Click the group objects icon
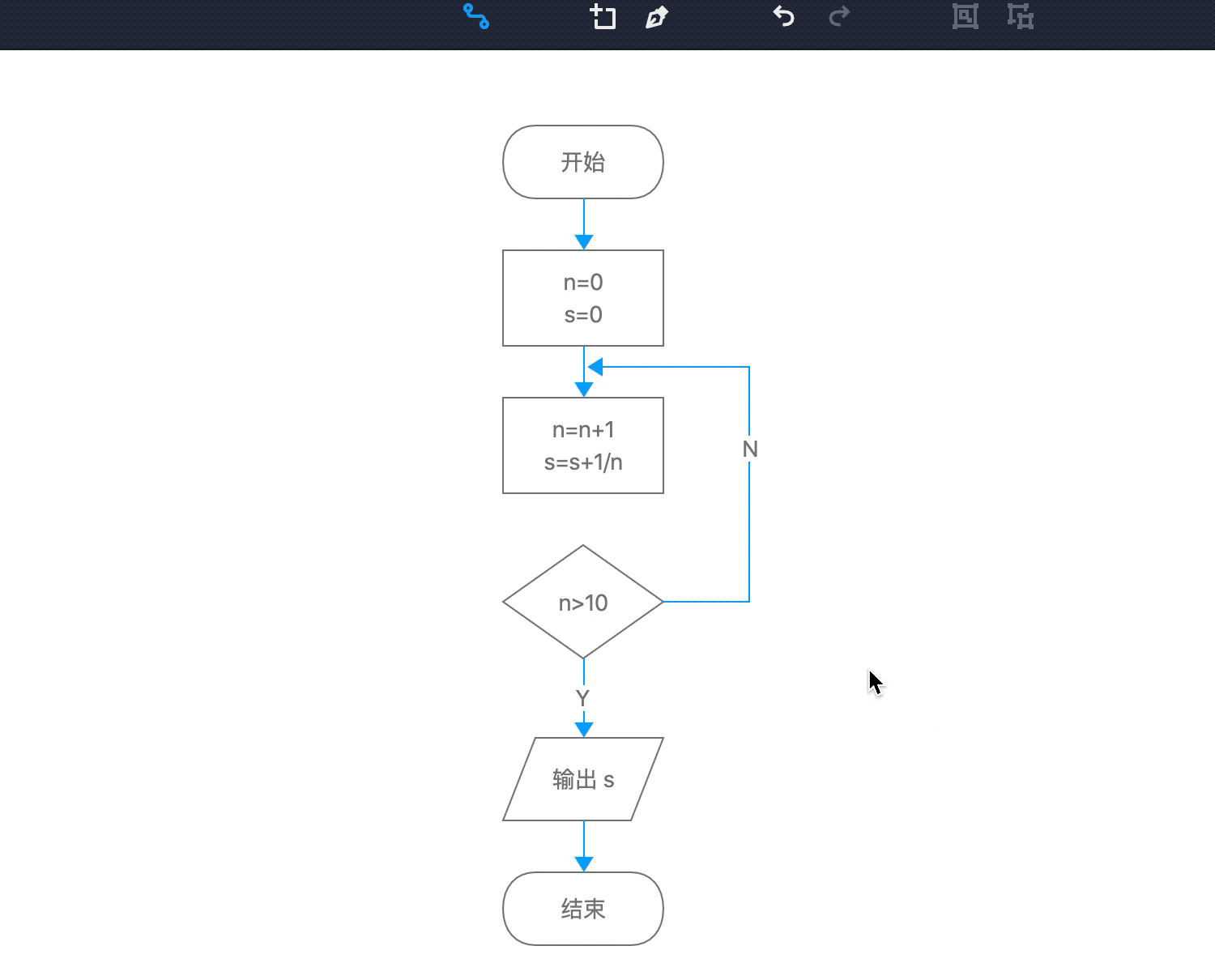 click(x=965, y=16)
